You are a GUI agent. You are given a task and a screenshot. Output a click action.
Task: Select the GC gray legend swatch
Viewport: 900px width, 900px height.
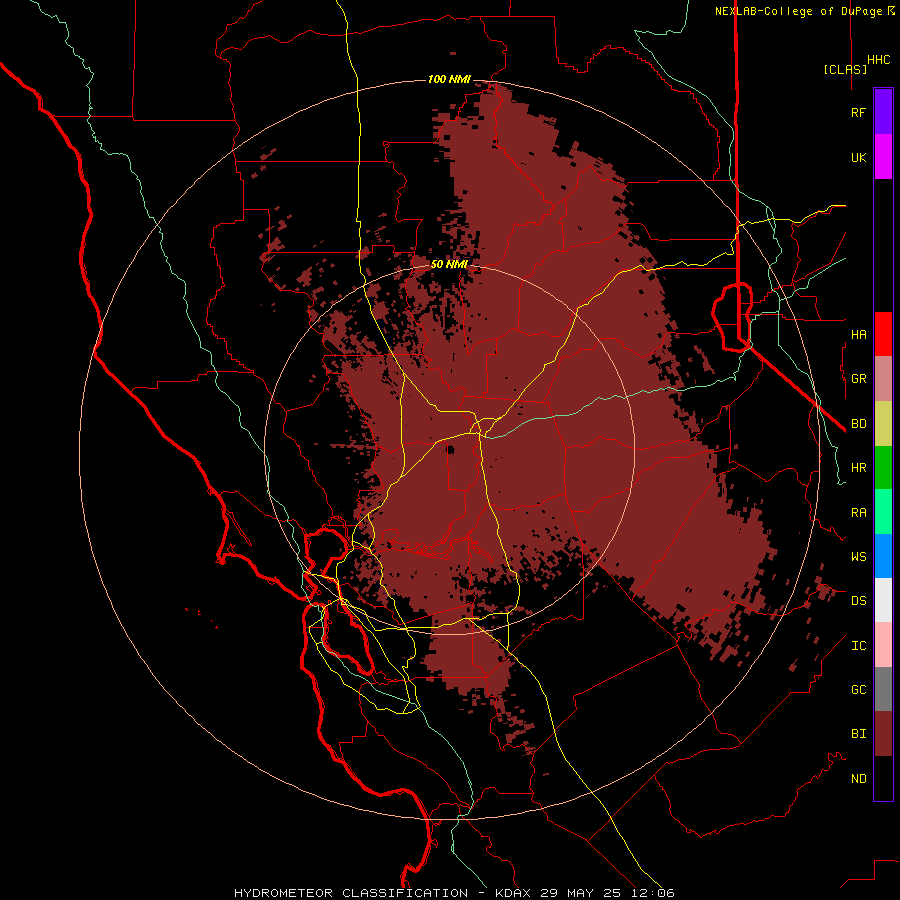coord(883,689)
